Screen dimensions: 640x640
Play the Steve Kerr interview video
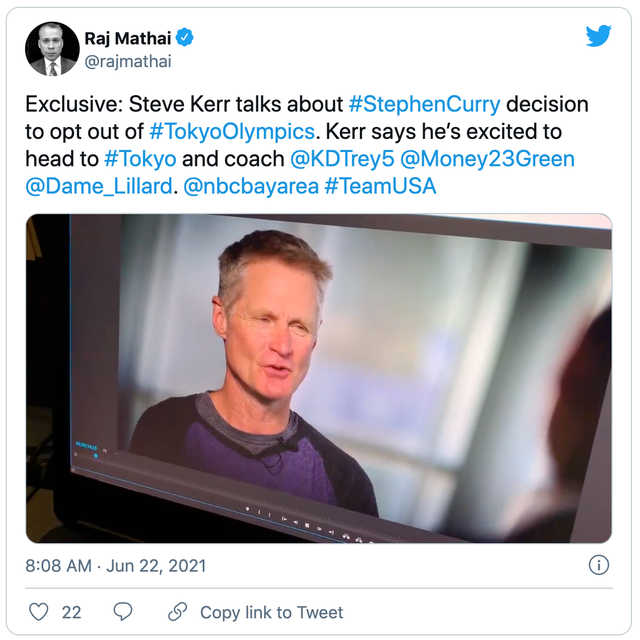(x=319, y=378)
